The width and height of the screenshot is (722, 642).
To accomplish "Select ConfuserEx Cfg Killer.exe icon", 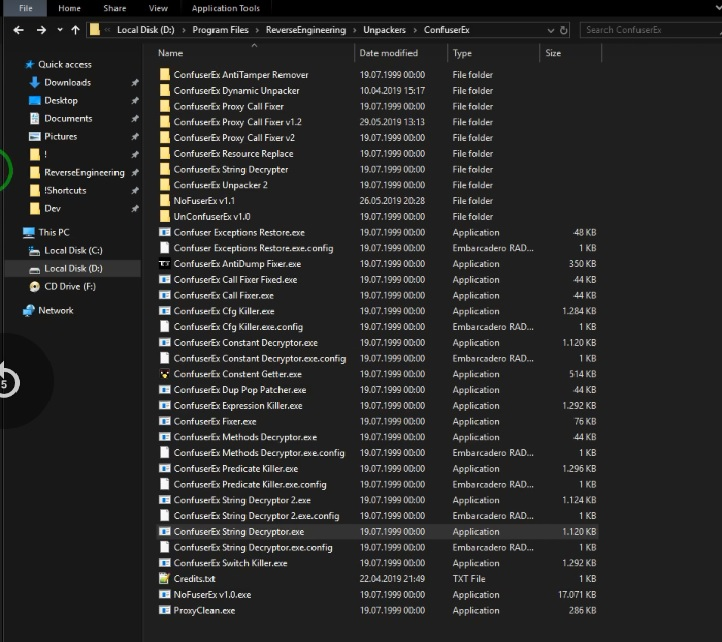I will 164,311.
